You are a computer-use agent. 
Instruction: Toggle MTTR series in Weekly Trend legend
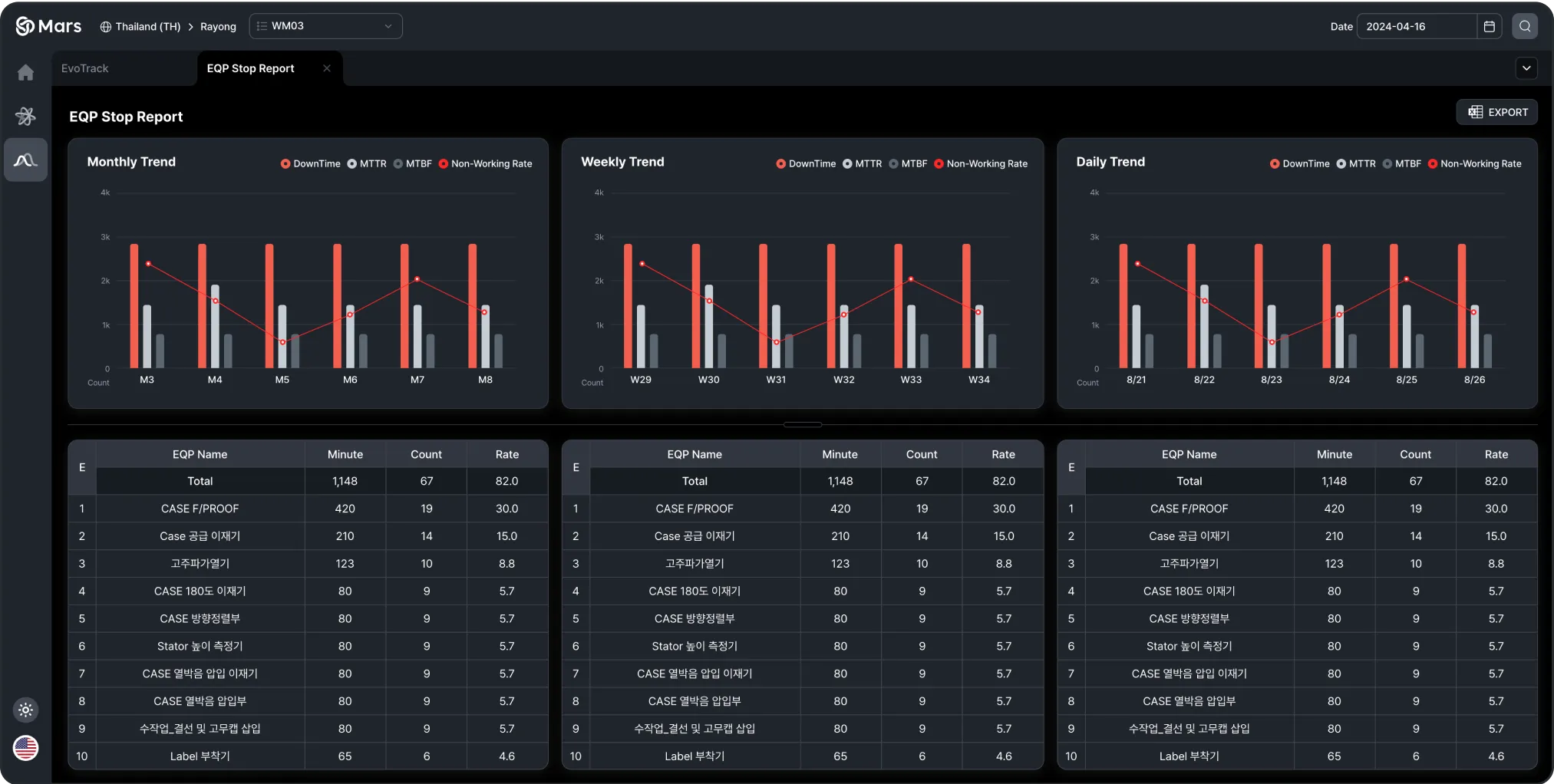pyautogui.click(x=862, y=163)
